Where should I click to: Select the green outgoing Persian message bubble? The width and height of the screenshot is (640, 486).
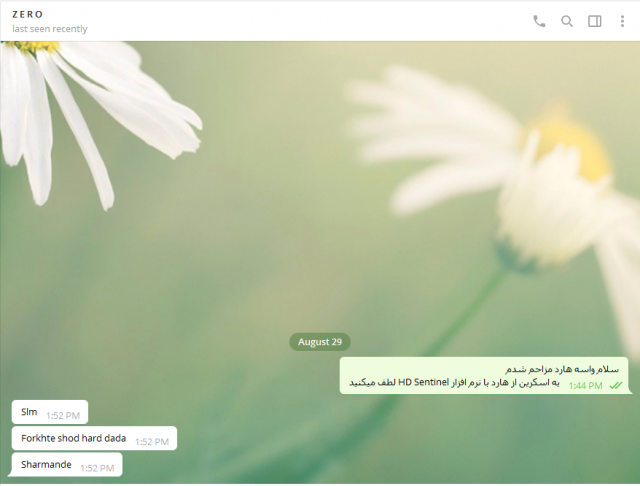tap(484, 376)
